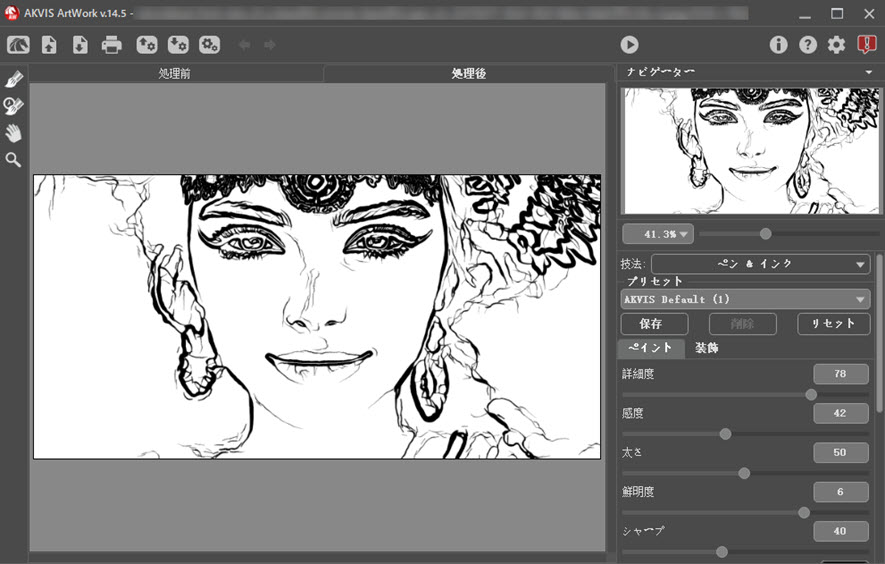
Task: Adjust the navigator zoom slider
Action: 765,234
